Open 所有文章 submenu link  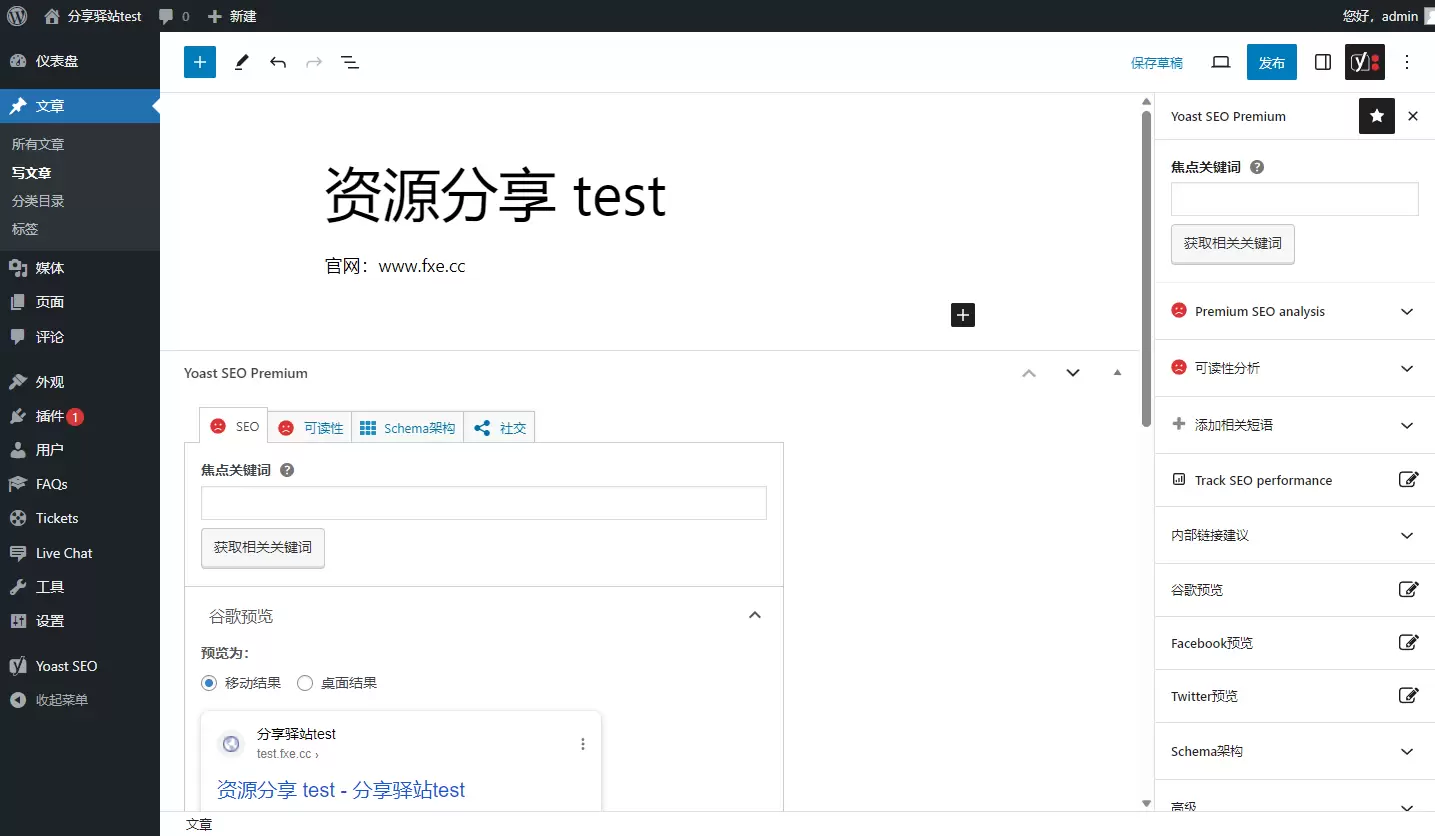(38, 144)
